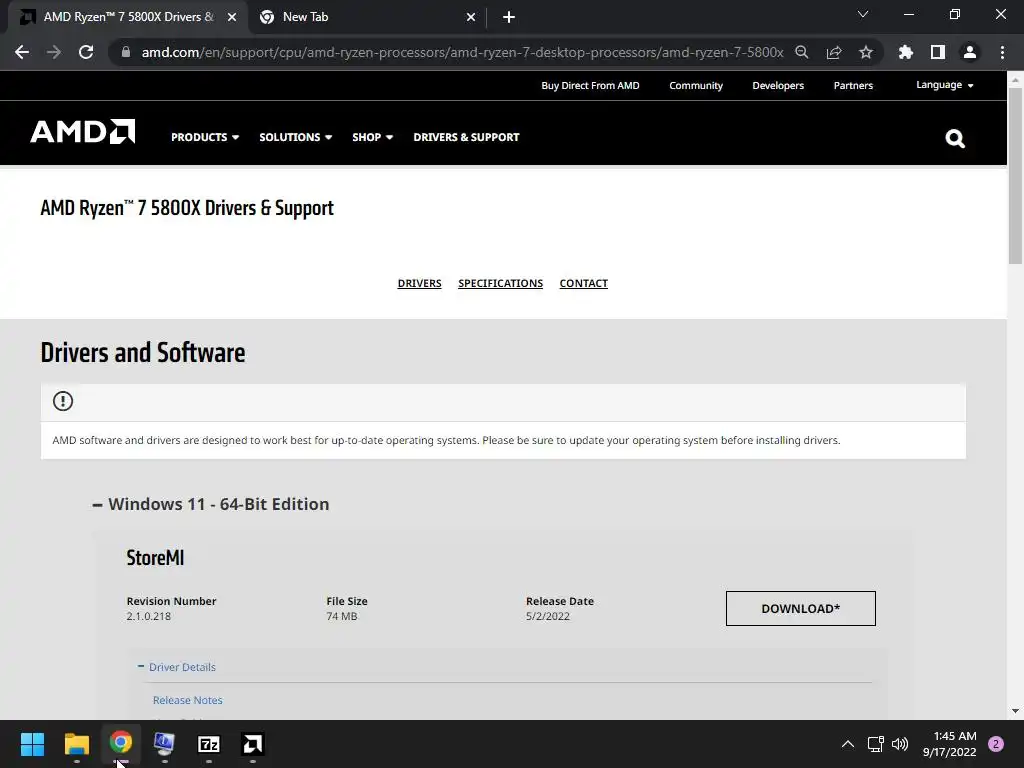
Task: Open File Explorer from taskbar
Action: click(x=76, y=744)
